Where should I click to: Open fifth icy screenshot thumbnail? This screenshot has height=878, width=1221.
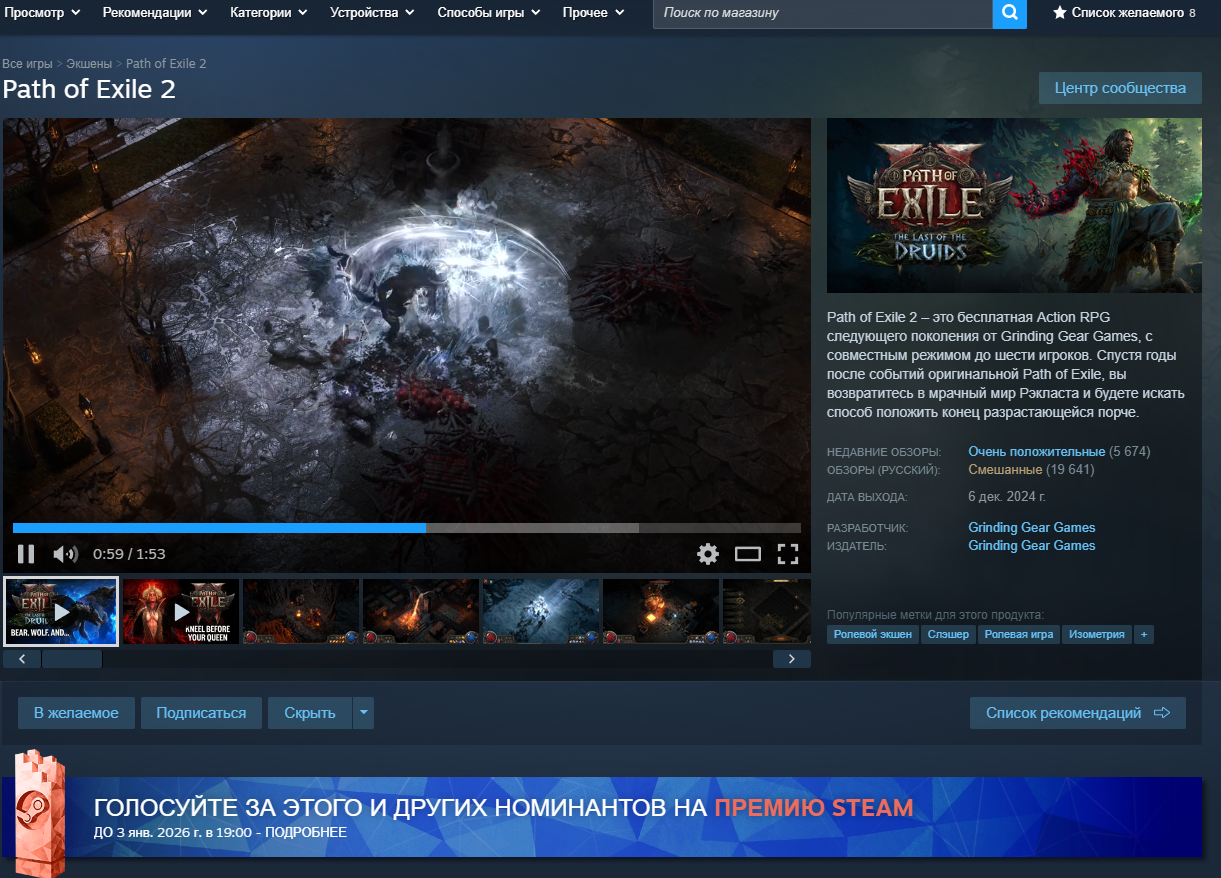541,611
